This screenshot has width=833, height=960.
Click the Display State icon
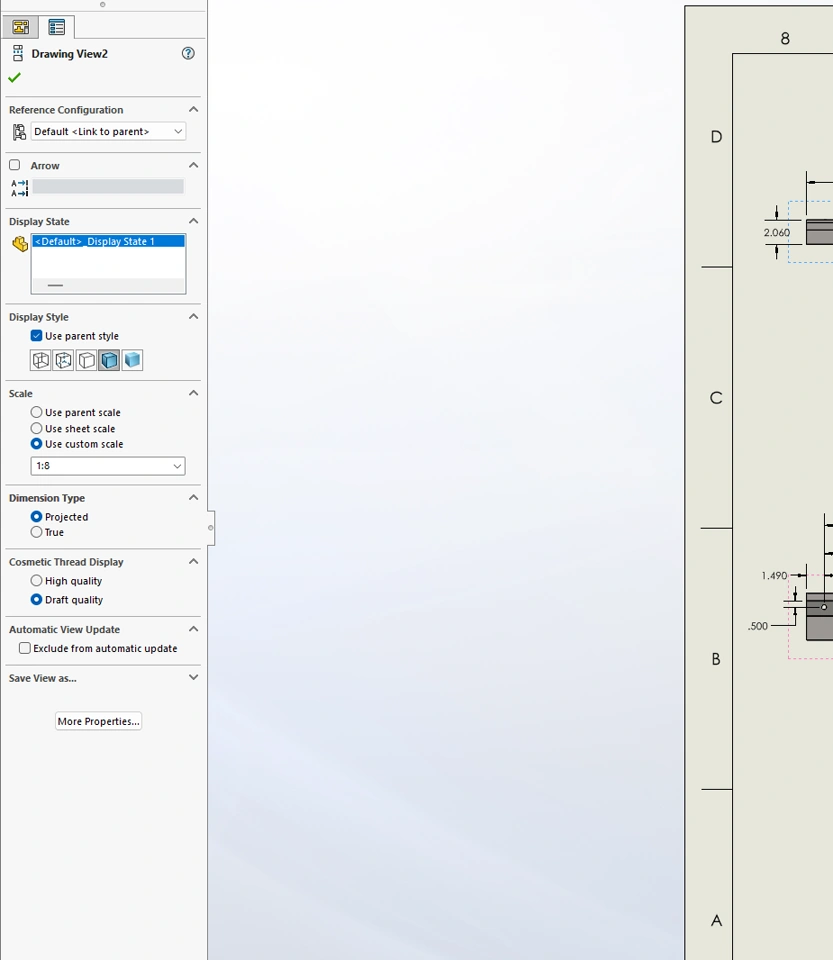coord(20,244)
